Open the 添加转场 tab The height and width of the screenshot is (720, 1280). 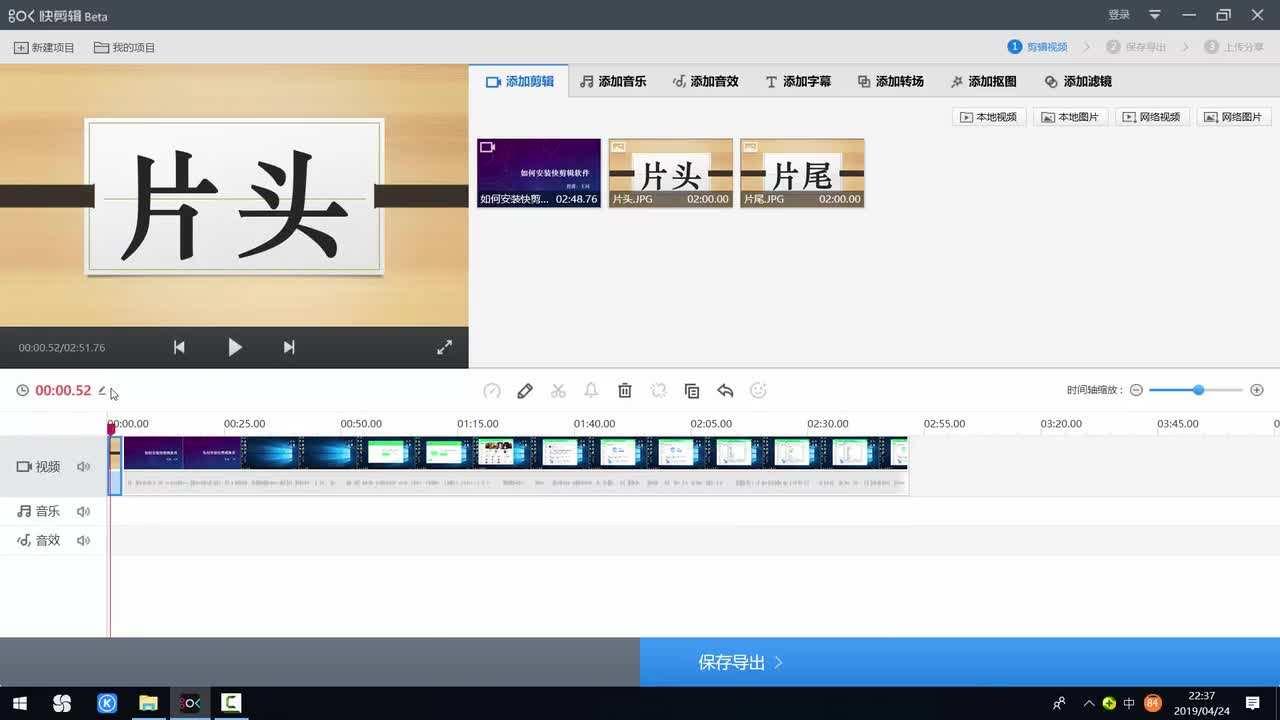pyautogui.click(x=890, y=81)
